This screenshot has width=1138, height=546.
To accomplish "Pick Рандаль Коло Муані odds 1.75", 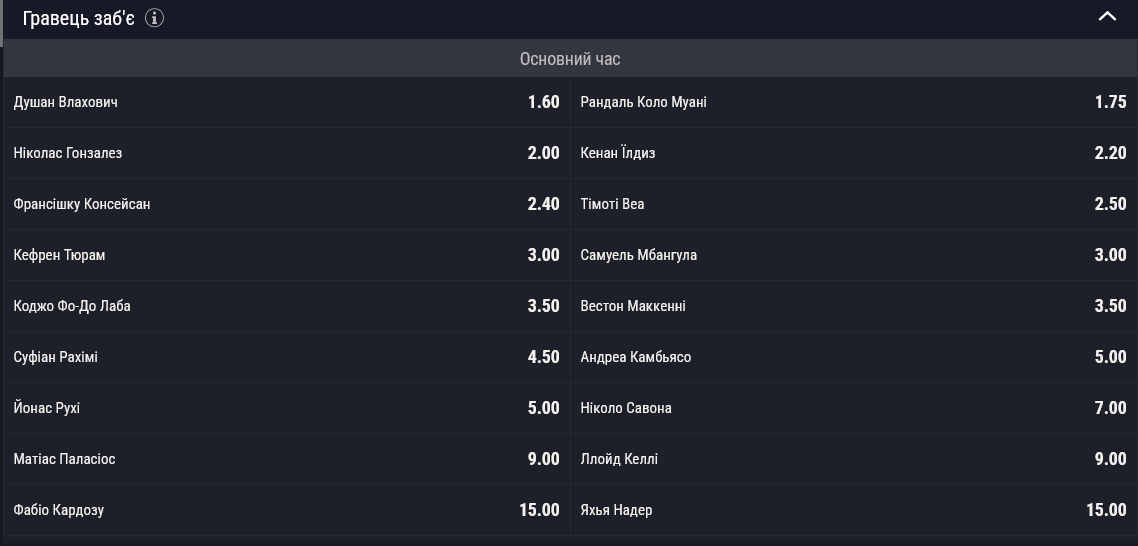I will point(854,102).
